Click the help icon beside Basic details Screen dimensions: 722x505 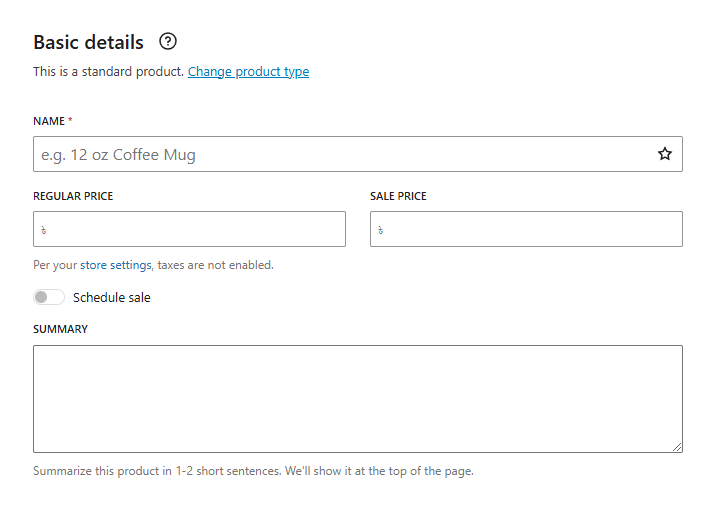(168, 42)
